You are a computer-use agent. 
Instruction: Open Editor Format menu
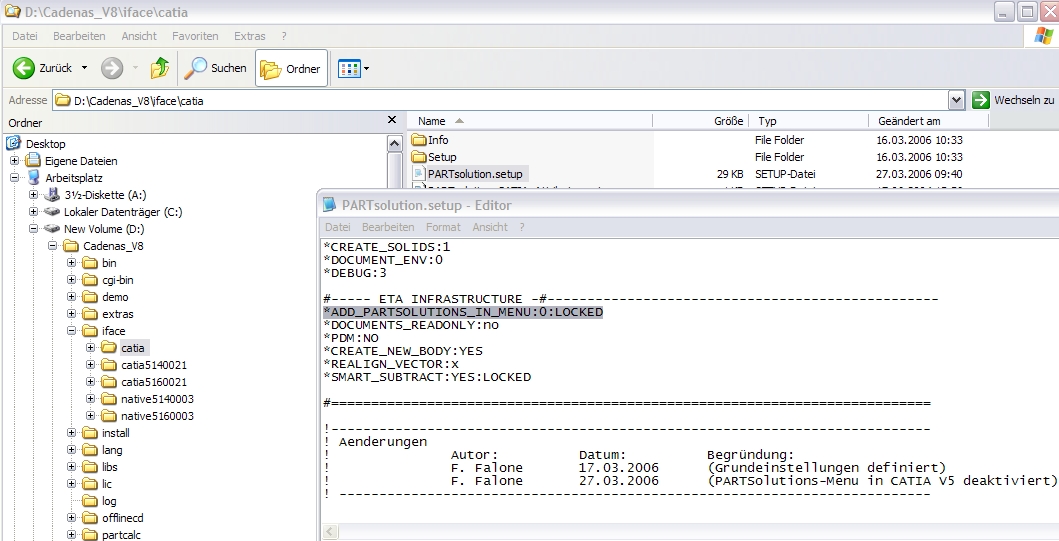click(x=443, y=227)
